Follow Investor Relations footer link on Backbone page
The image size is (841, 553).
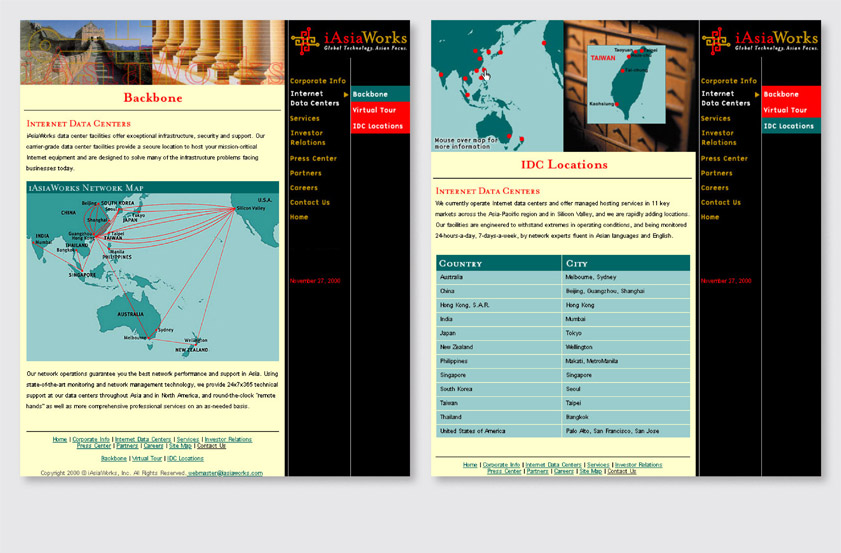click(228, 439)
